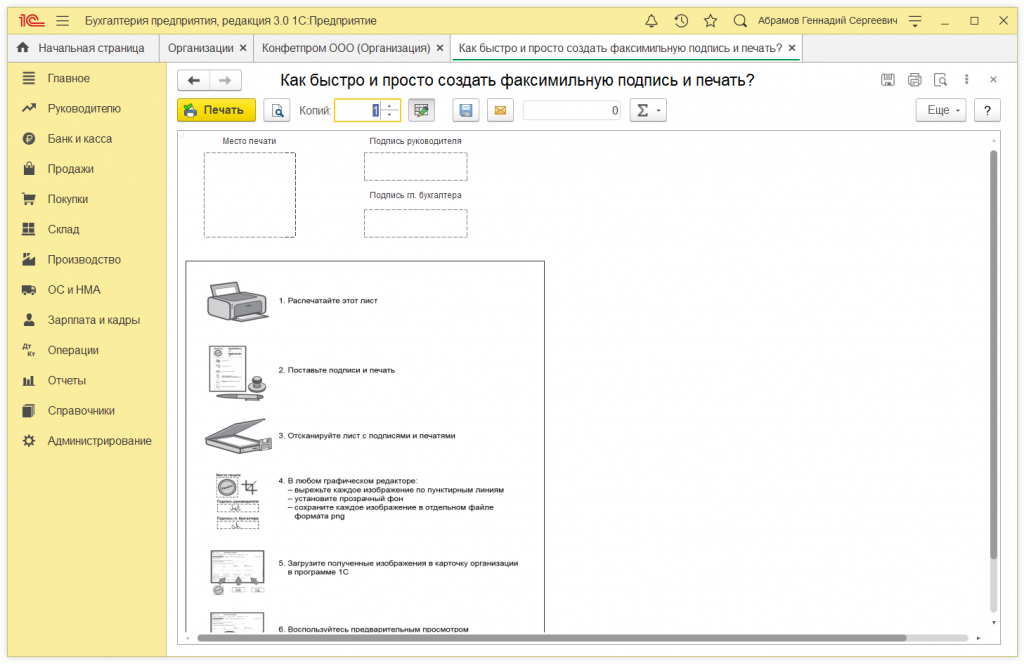This screenshot has width=1024, height=664.
Task: Open the service settings menu beside the username
Action: coord(914,20)
